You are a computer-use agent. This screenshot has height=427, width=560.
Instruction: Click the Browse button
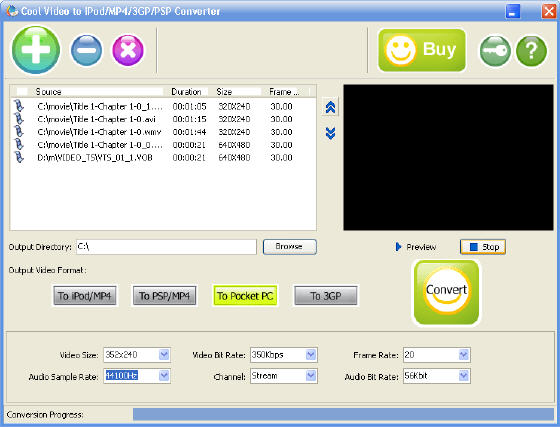(x=290, y=247)
